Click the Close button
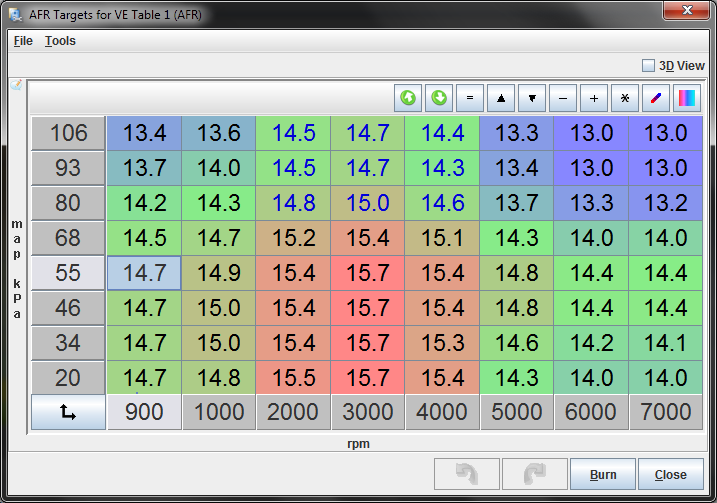 coord(670,475)
